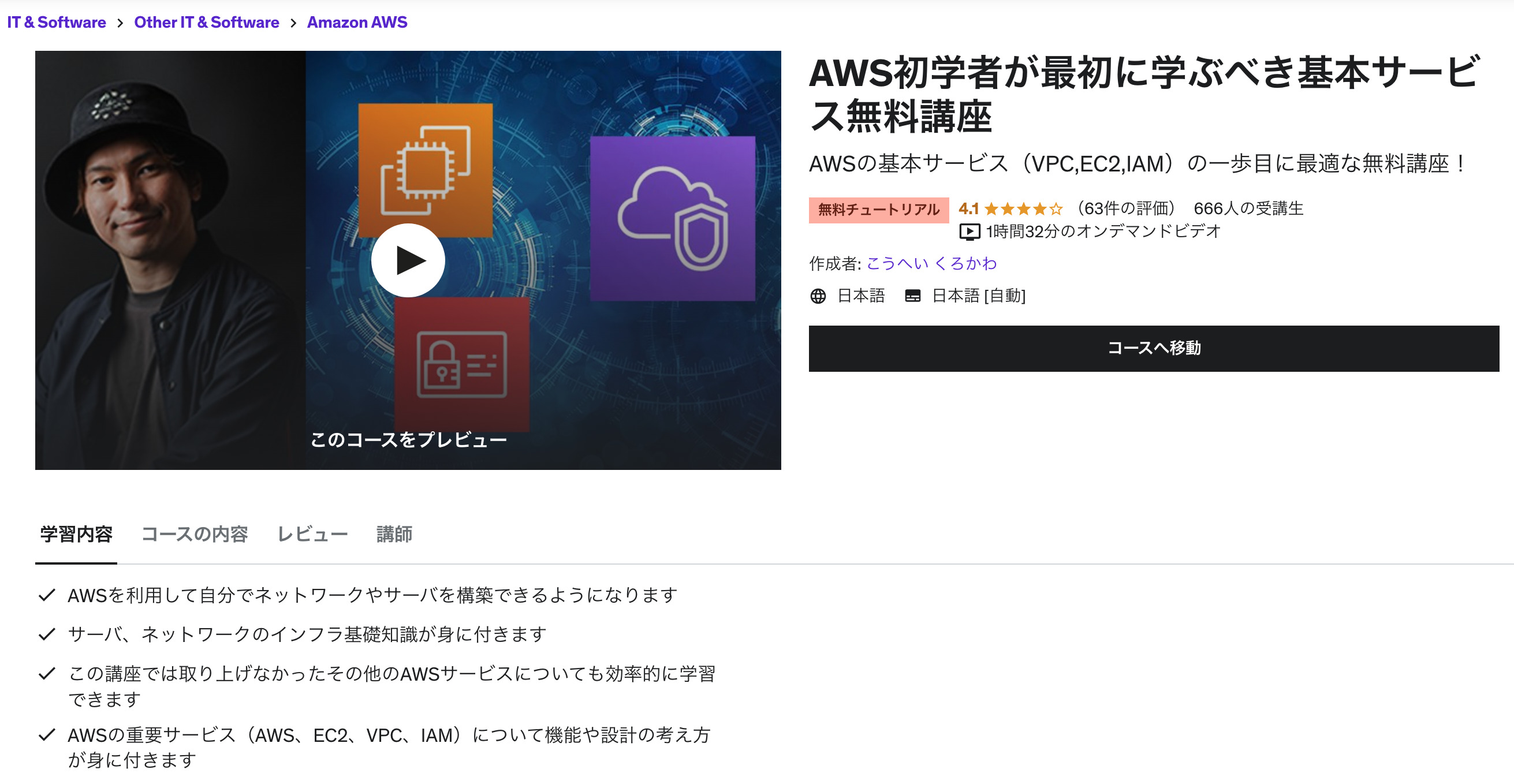Viewport: 1514px width, 784px height.
Task: Click the 無料チュートリアル badge
Action: [879, 210]
